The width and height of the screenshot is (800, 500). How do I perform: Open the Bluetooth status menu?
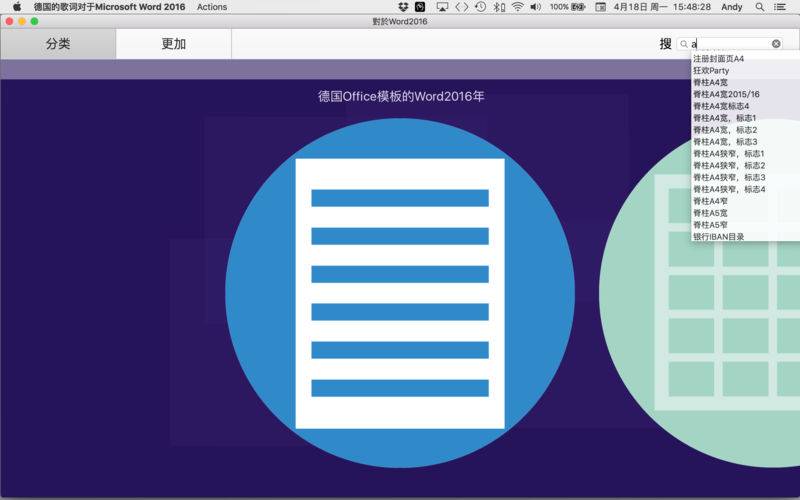[x=498, y=7]
